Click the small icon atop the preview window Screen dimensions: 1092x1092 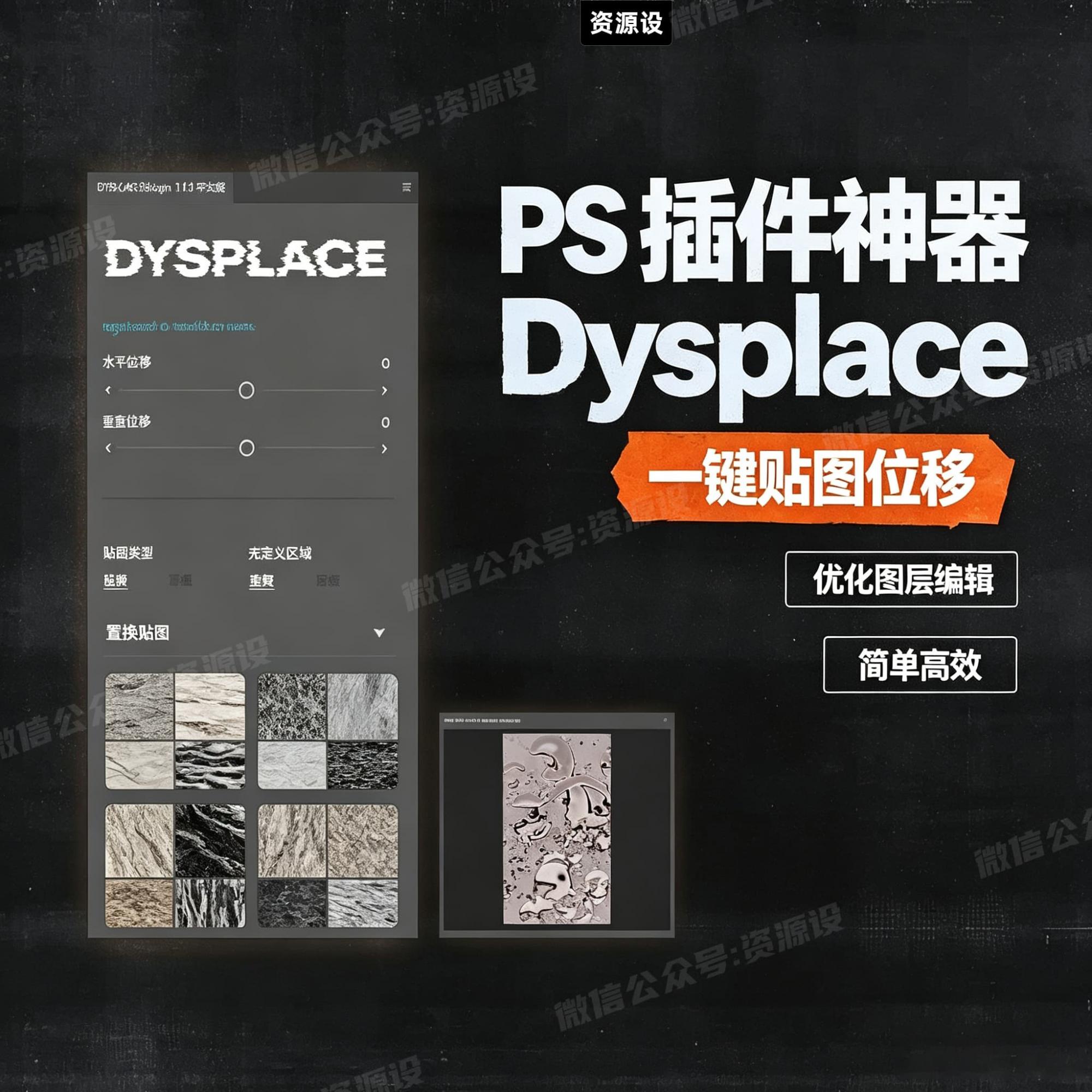click(x=665, y=720)
